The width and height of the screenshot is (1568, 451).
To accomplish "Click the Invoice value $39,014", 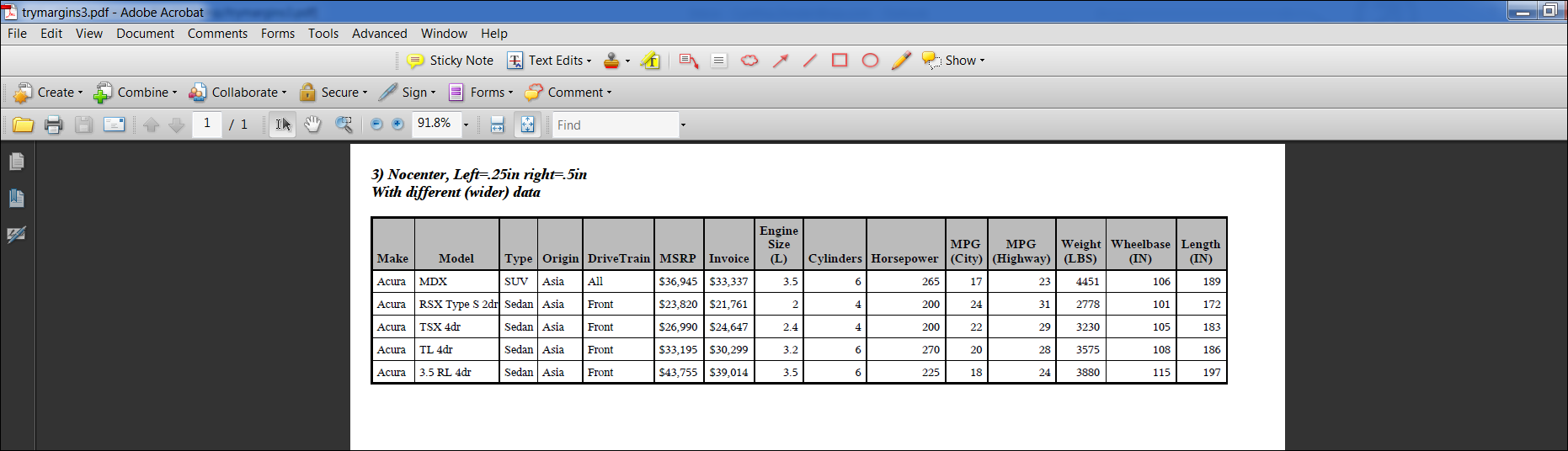I will [728, 372].
